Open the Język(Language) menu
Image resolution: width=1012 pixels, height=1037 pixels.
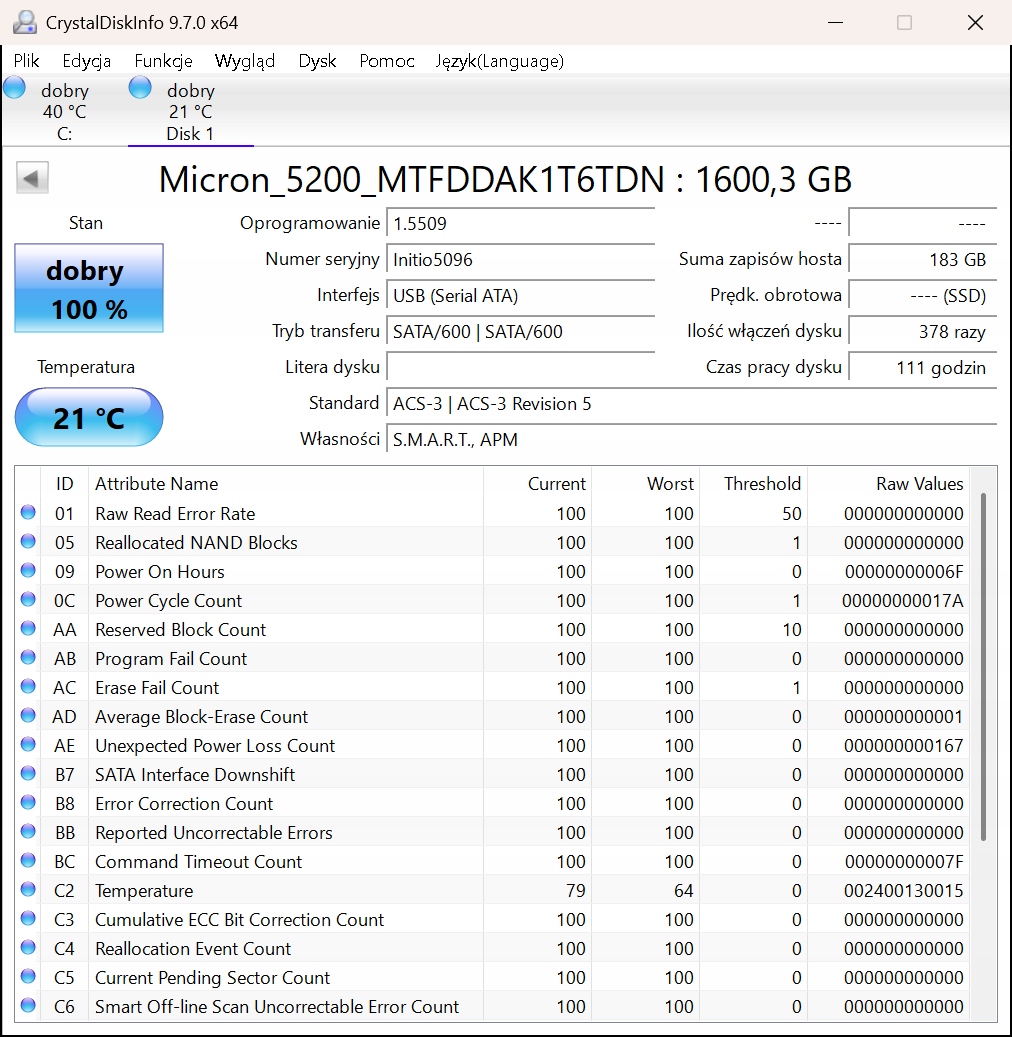499,61
